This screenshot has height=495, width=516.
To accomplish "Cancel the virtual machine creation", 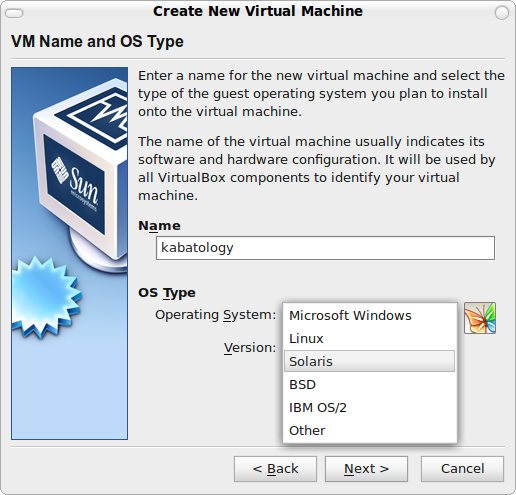I will click(462, 469).
